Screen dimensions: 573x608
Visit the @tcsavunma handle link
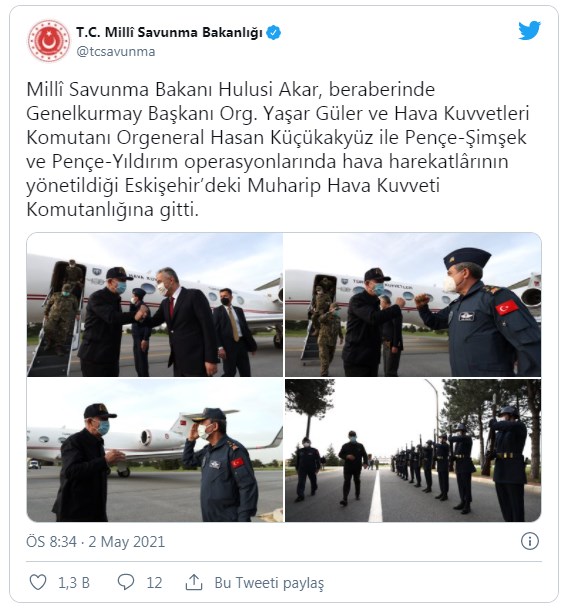pos(116,52)
